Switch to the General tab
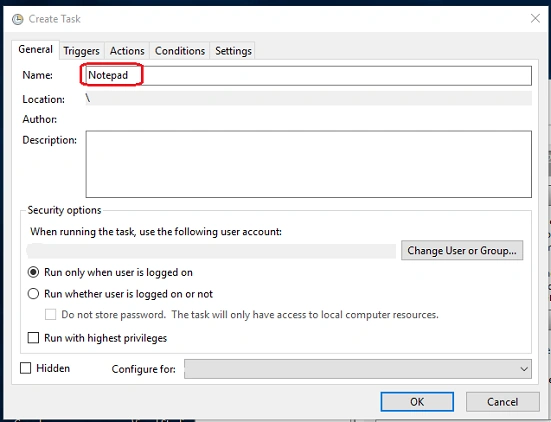551x422 pixels. pyautogui.click(x=35, y=50)
